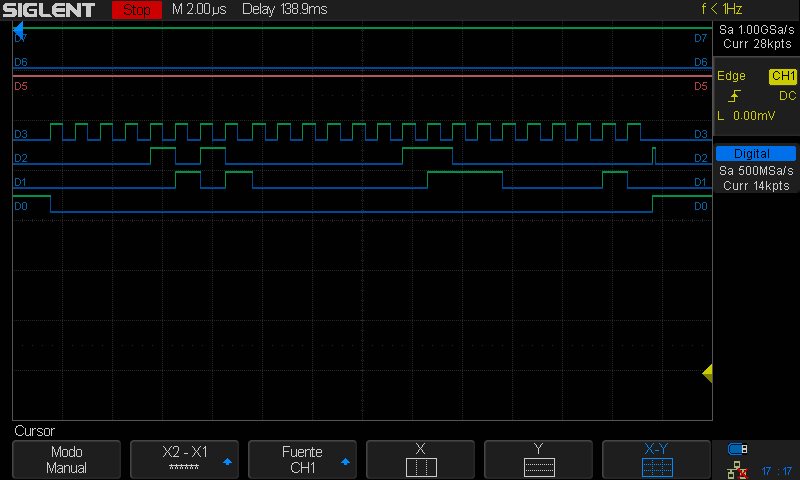
Task: Click the left D2 channel label
Action: 20,158
